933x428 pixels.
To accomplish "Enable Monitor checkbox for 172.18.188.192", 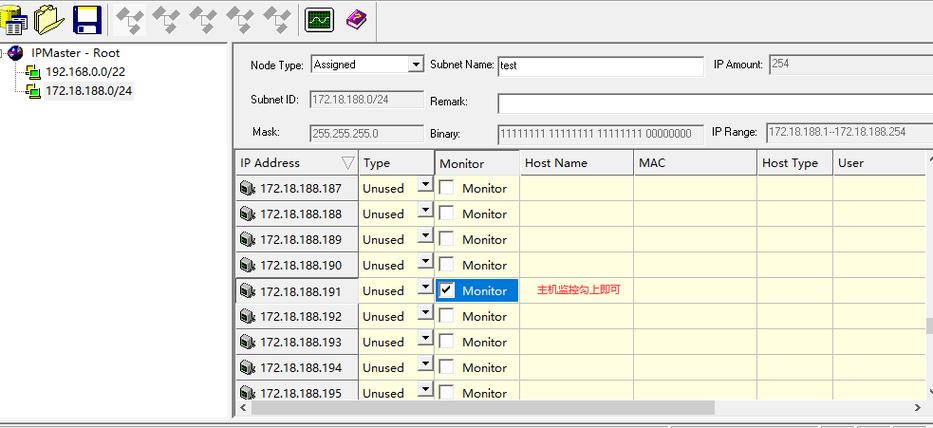I will (446, 316).
